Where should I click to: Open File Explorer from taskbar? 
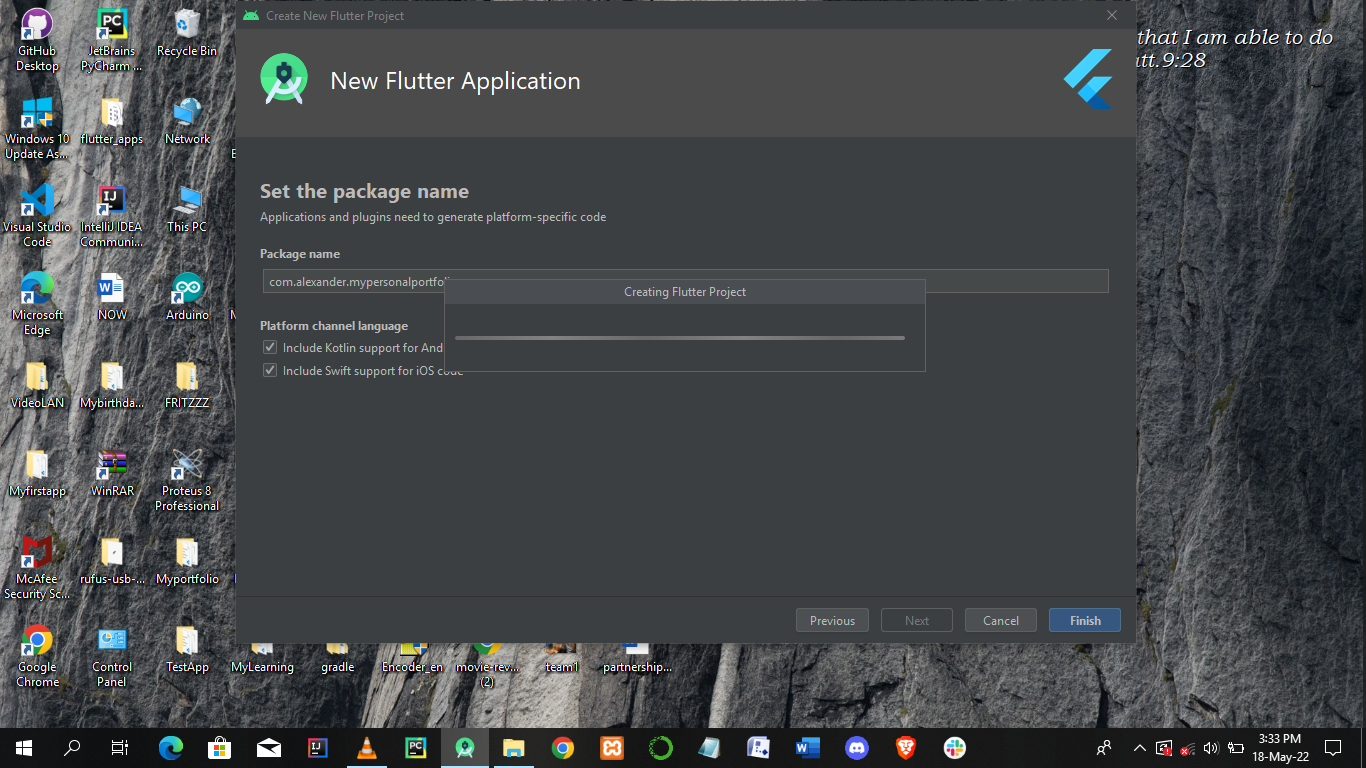513,747
